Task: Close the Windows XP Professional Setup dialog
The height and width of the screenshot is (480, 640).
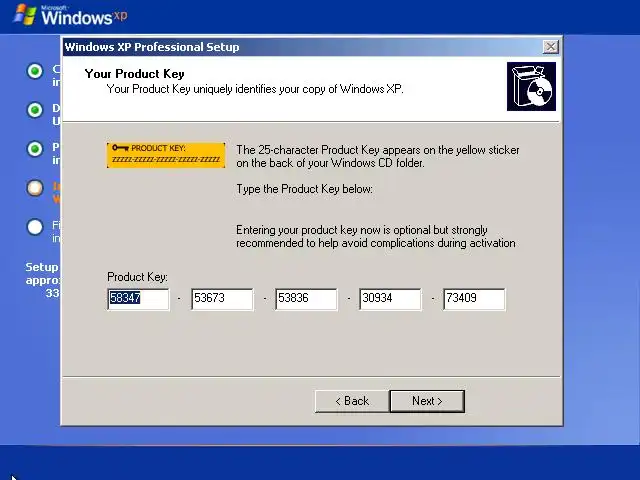Action: coord(551,47)
